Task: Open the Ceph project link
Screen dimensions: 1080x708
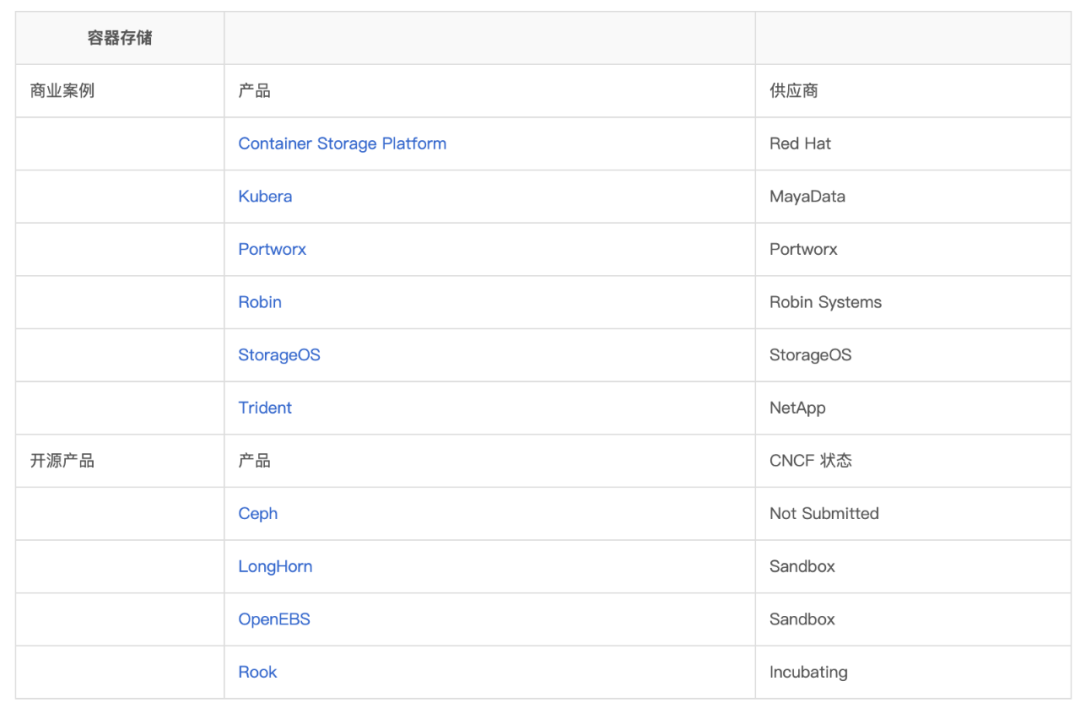Action: (x=258, y=514)
